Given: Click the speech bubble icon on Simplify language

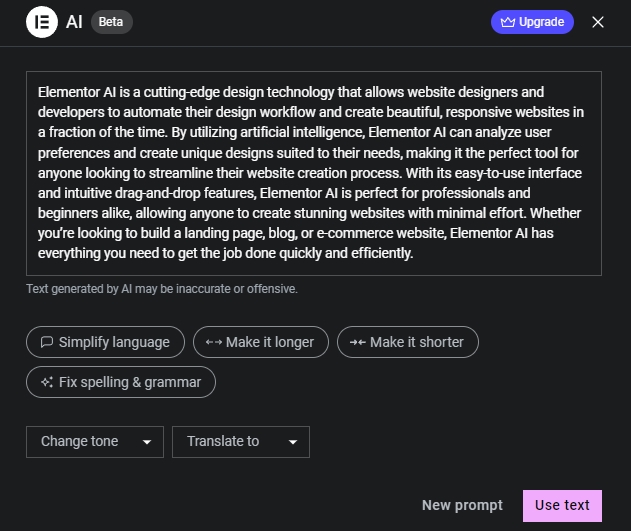Looking at the screenshot, I should (46, 342).
